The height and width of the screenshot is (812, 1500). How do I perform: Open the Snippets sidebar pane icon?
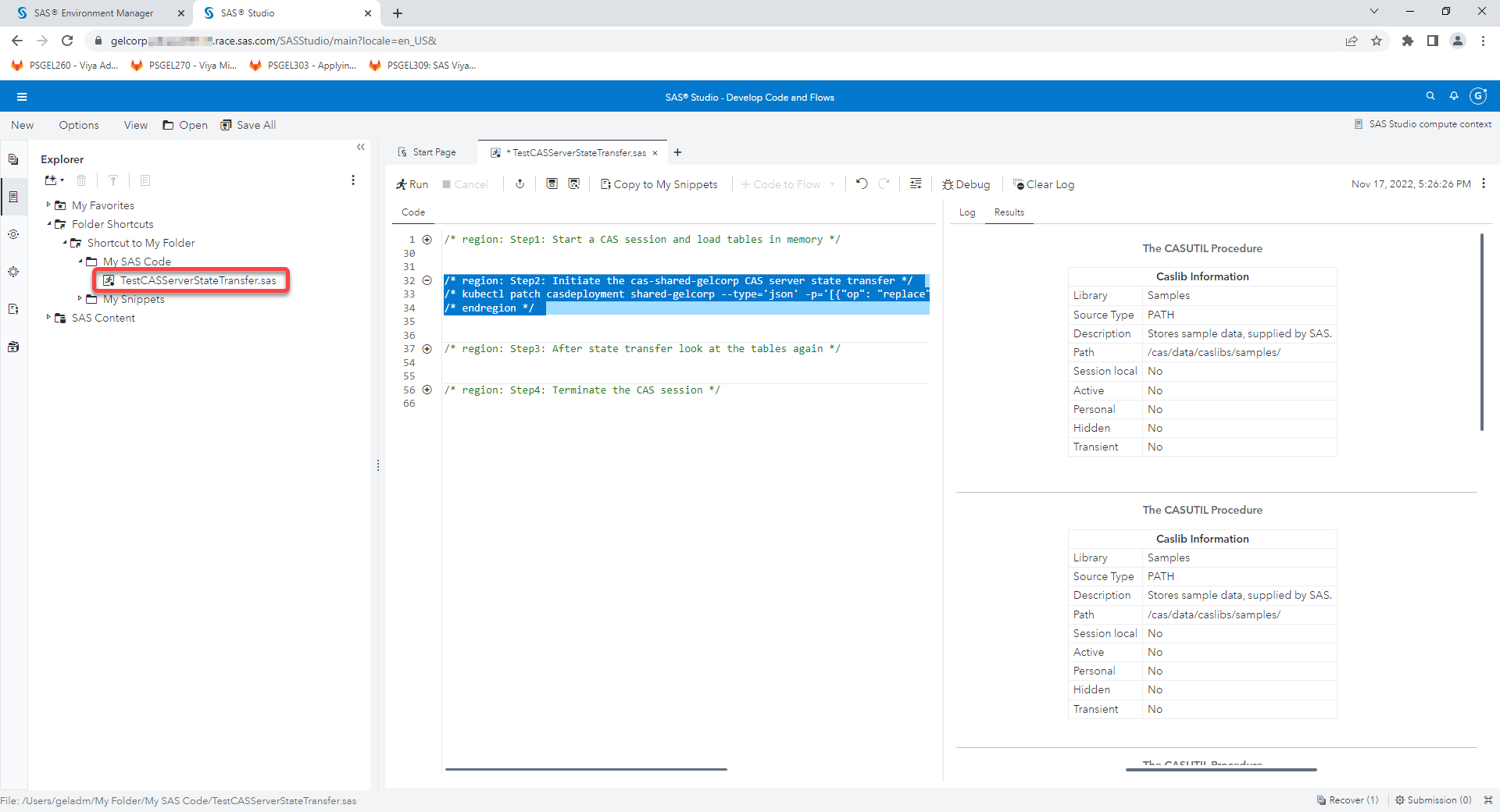(13, 309)
